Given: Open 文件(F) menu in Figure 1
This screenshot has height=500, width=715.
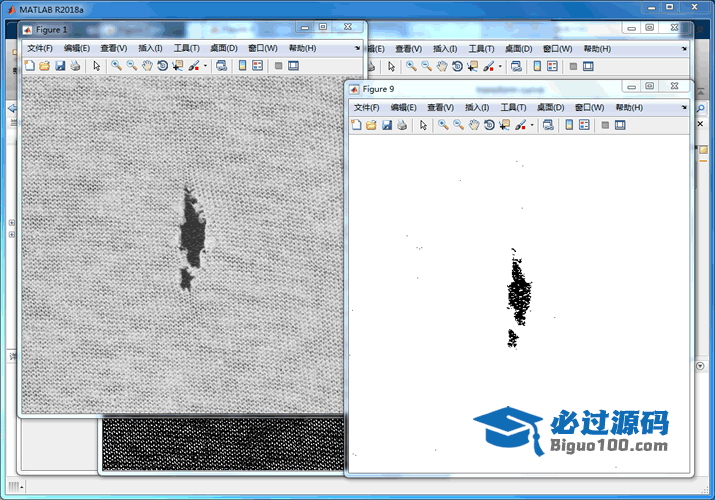Looking at the screenshot, I should pyautogui.click(x=40, y=48).
